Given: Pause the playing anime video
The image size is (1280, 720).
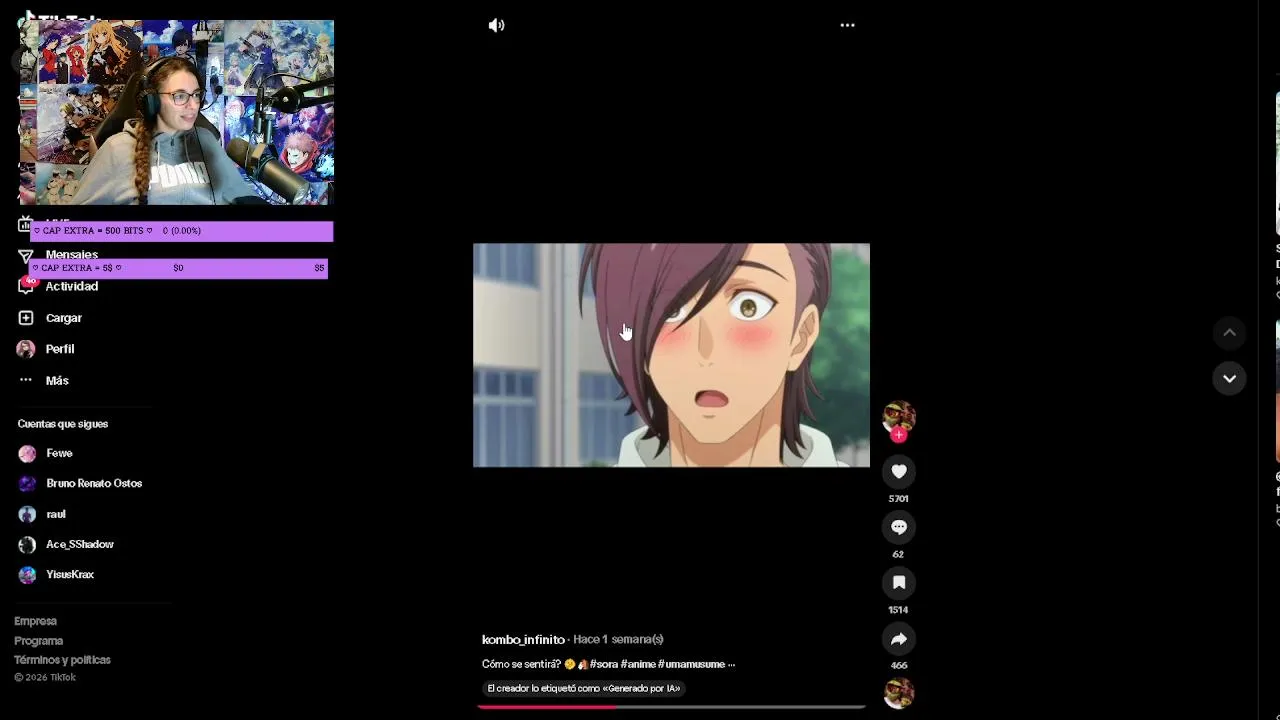Looking at the screenshot, I should click(671, 355).
